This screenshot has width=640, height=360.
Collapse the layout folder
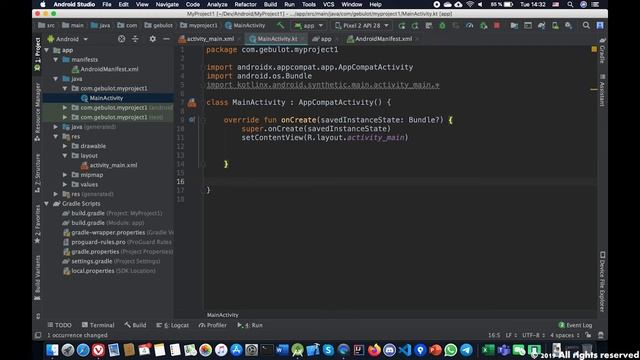click(x=65, y=156)
